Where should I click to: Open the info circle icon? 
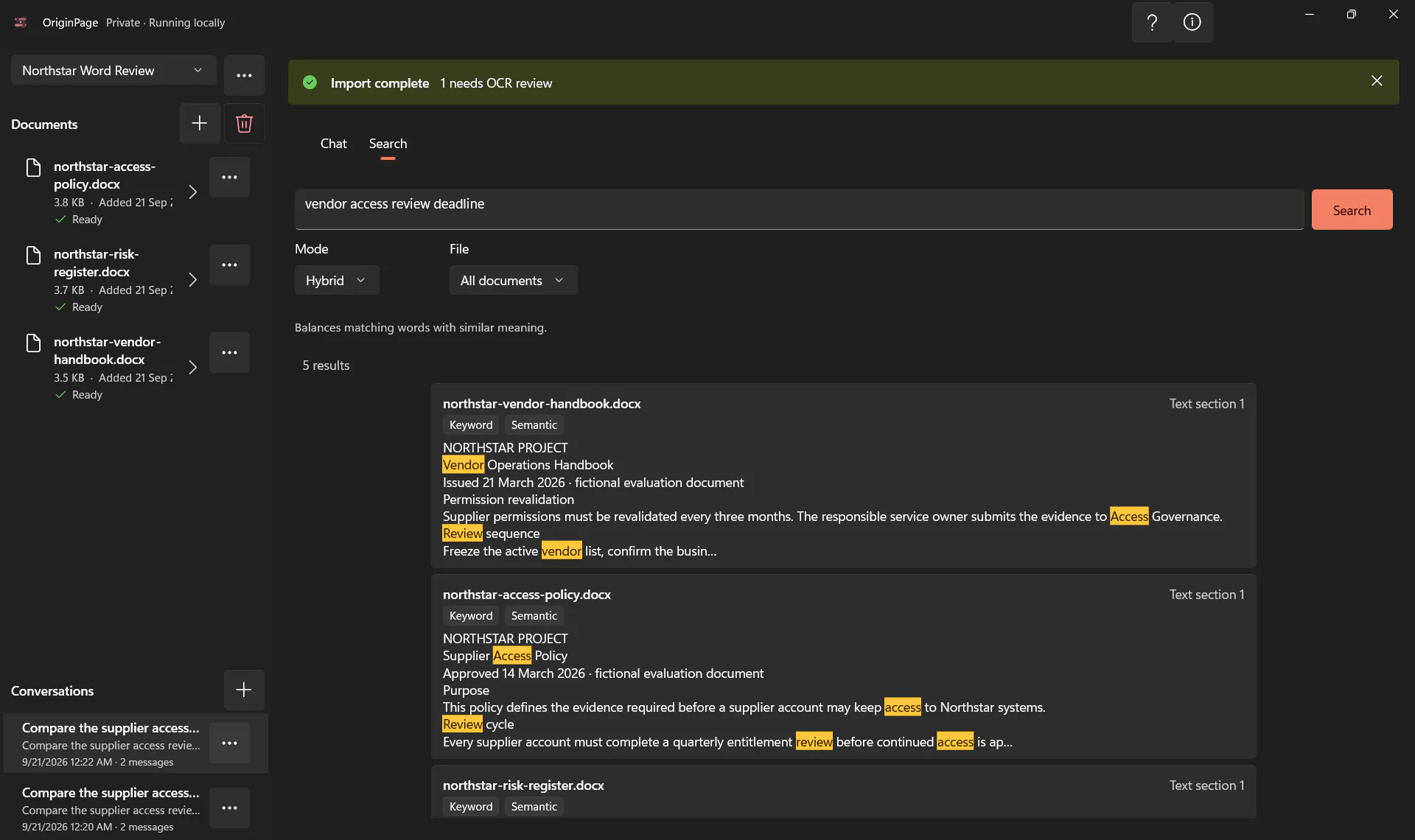click(1192, 22)
